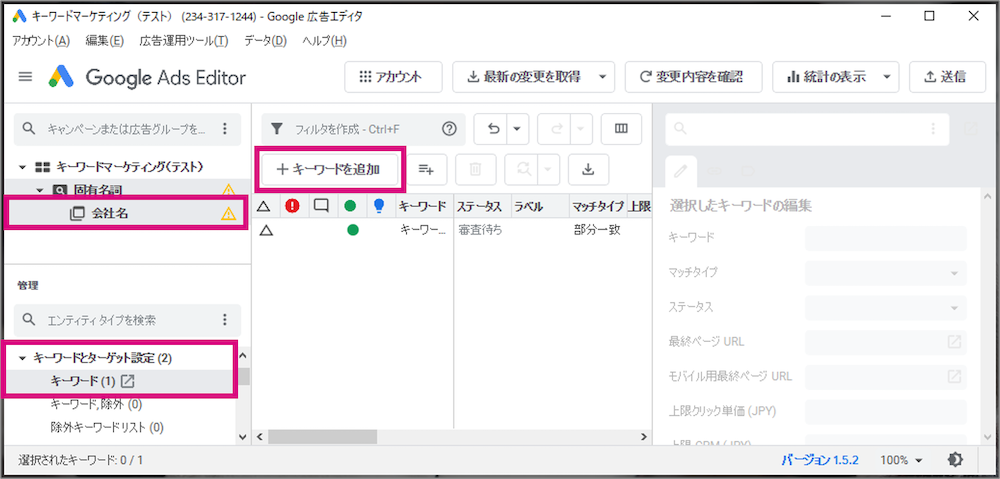The image size is (1000, 479).
Task: Click 変更内容を確認 button
Action: [695, 77]
